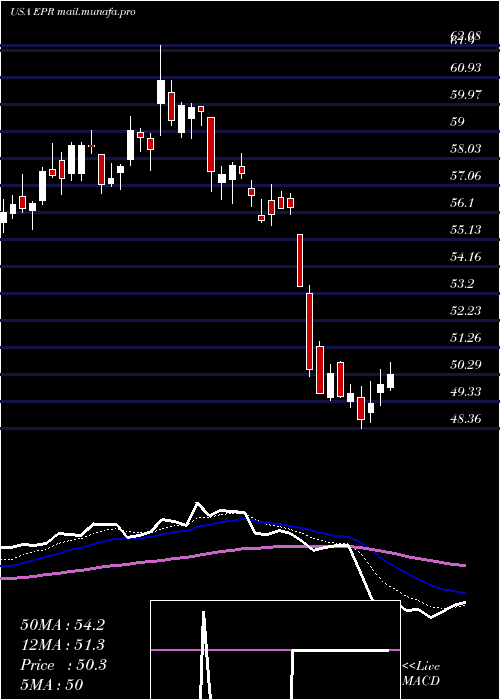Click the 48.36 price axis label
The width and height of the screenshot is (500, 700).
tap(466, 419)
